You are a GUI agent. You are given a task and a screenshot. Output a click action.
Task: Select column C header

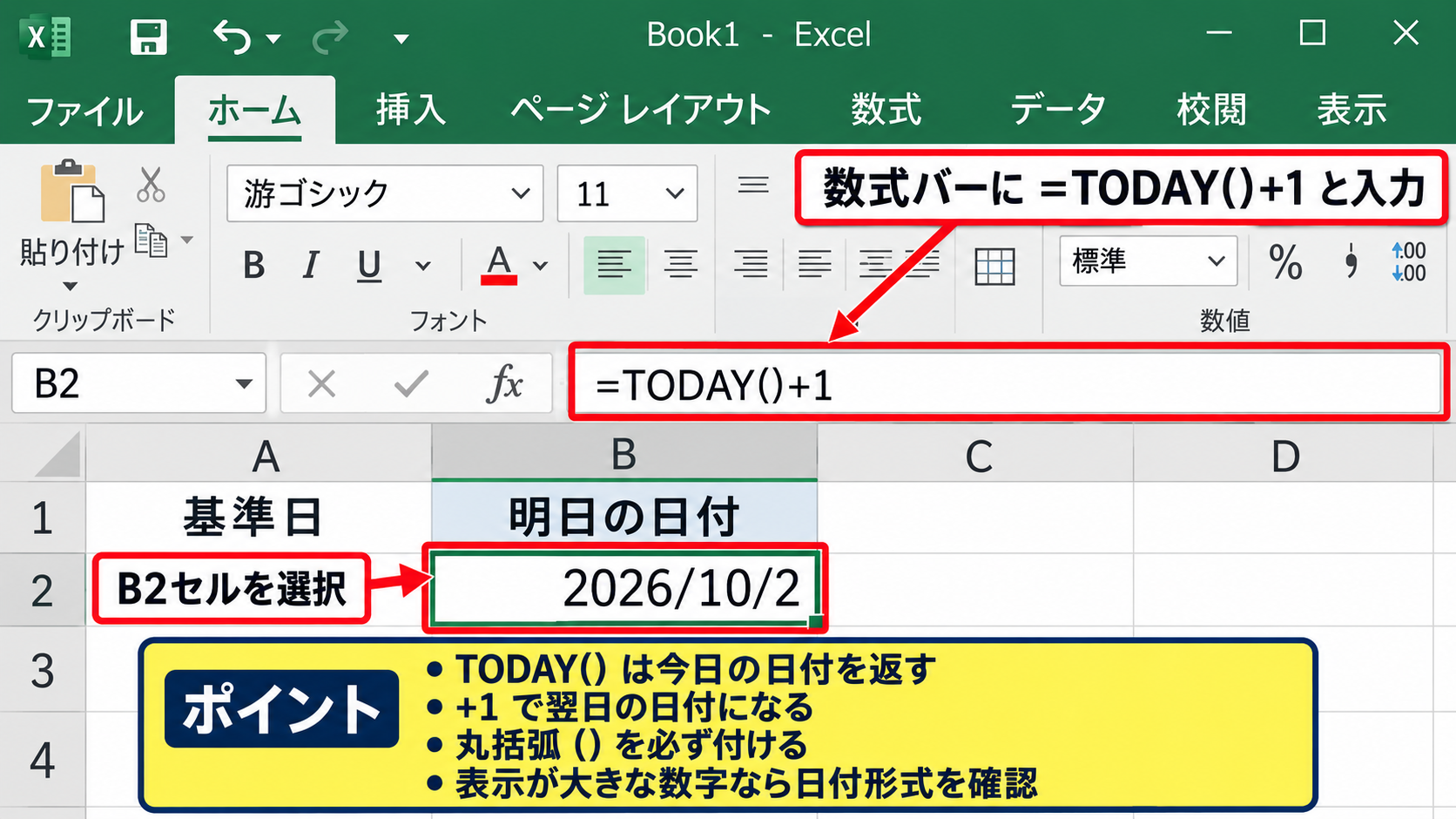[975, 454]
